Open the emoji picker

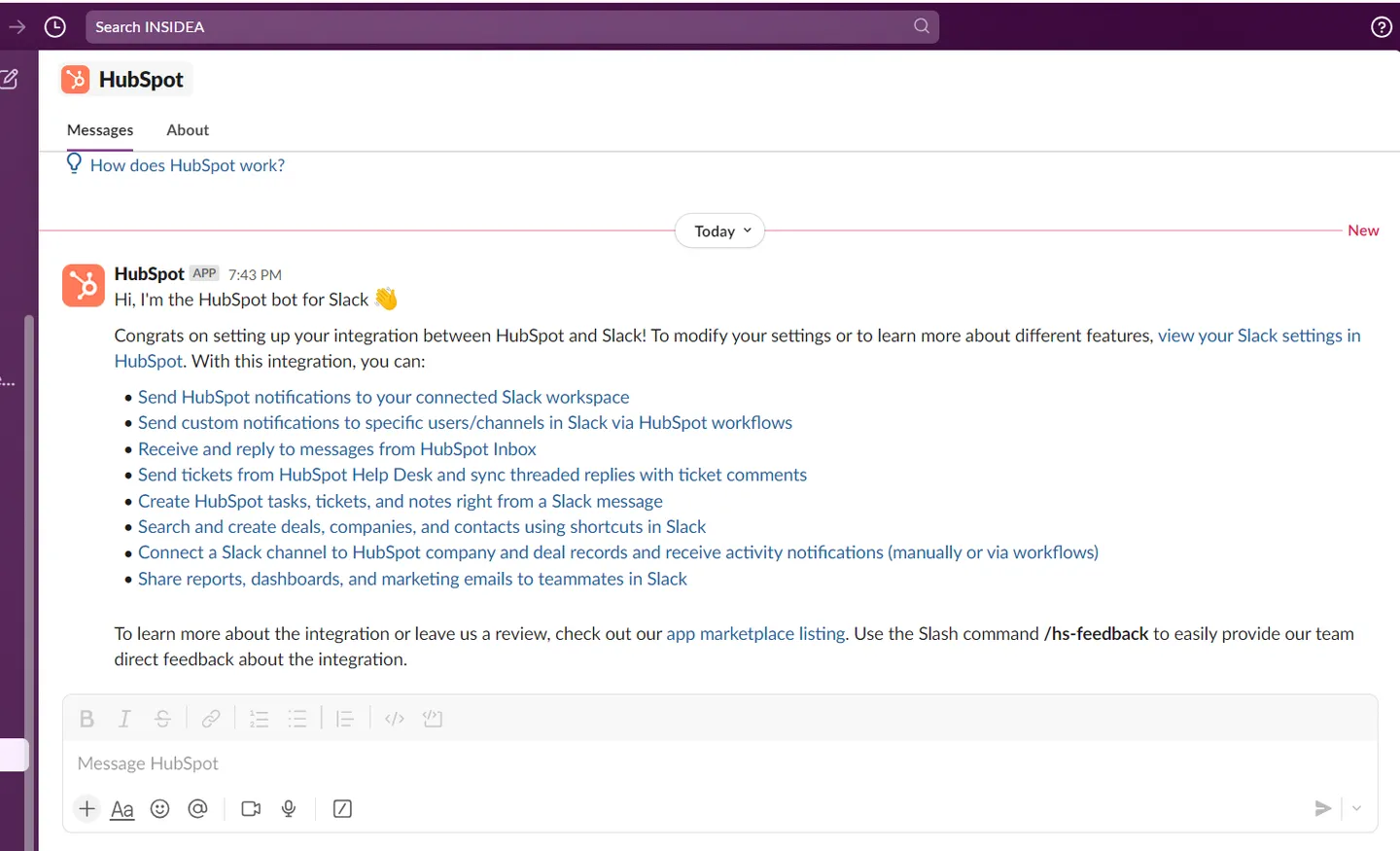pos(160,808)
